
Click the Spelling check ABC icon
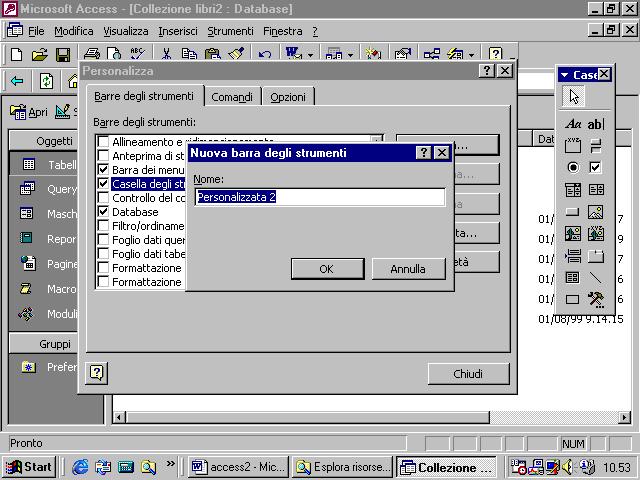point(137,54)
